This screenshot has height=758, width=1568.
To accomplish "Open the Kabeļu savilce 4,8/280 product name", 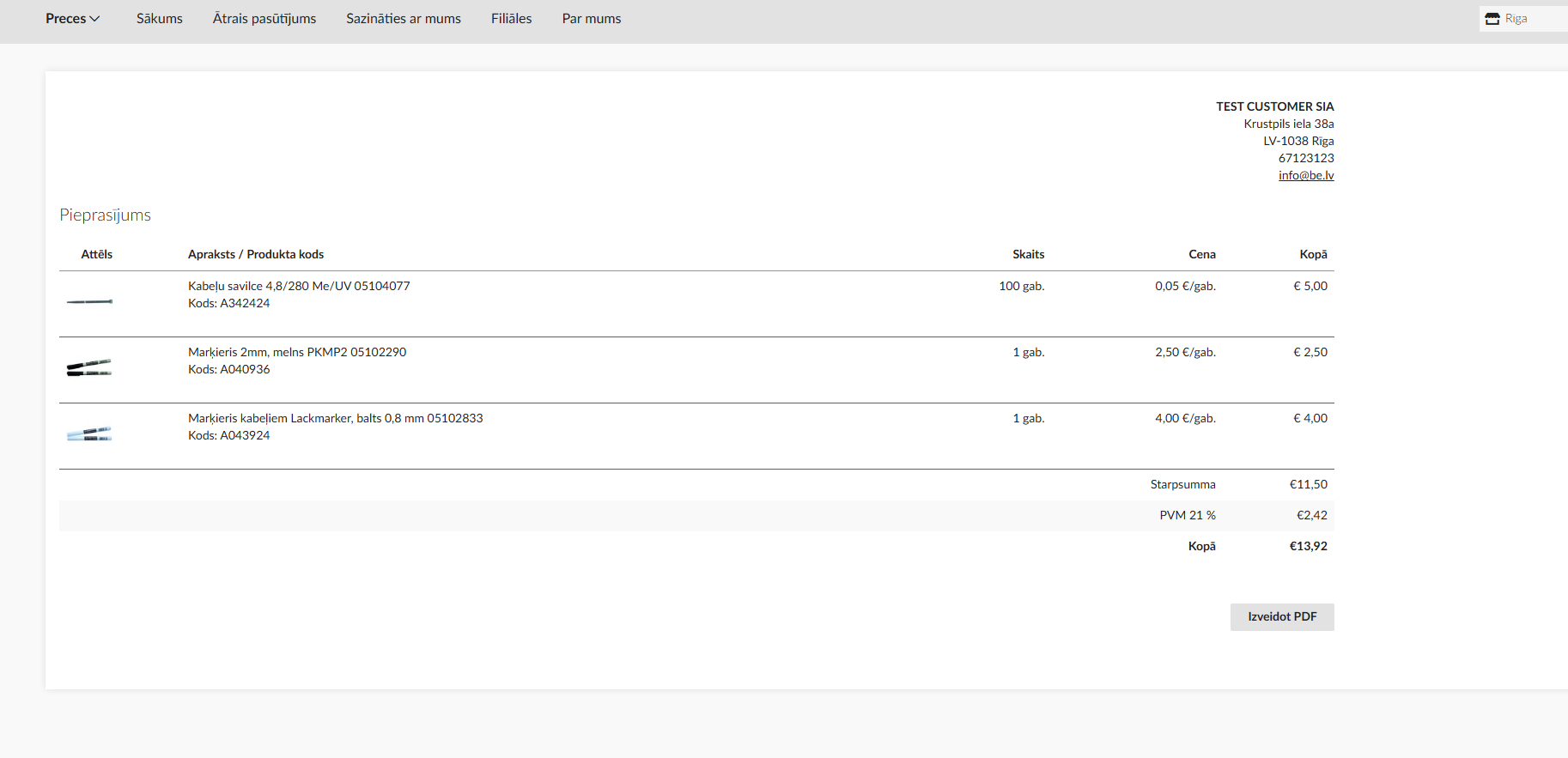I will 299,286.
